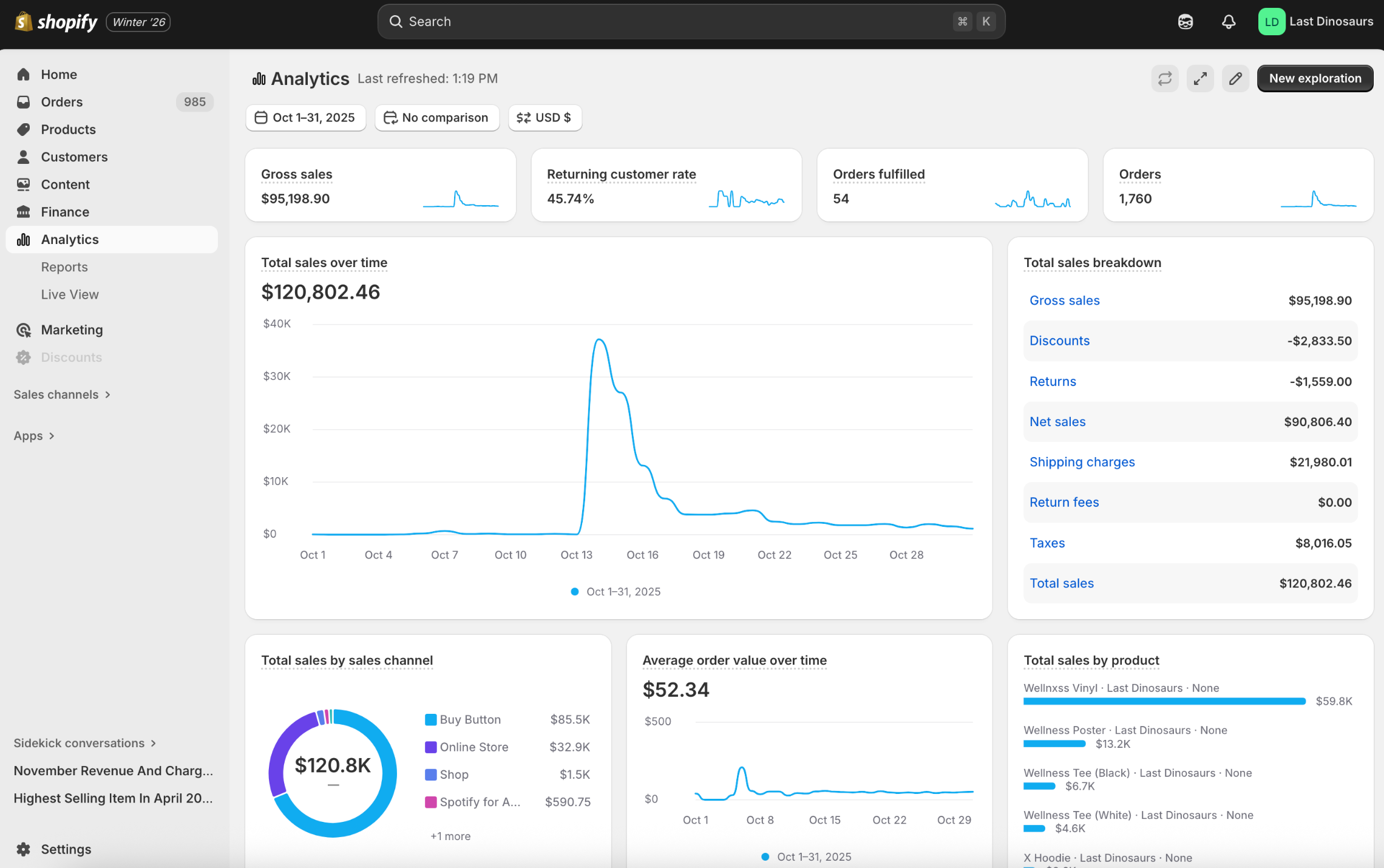Open the Reports submenu item

pyautogui.click(x=64, y=267)
